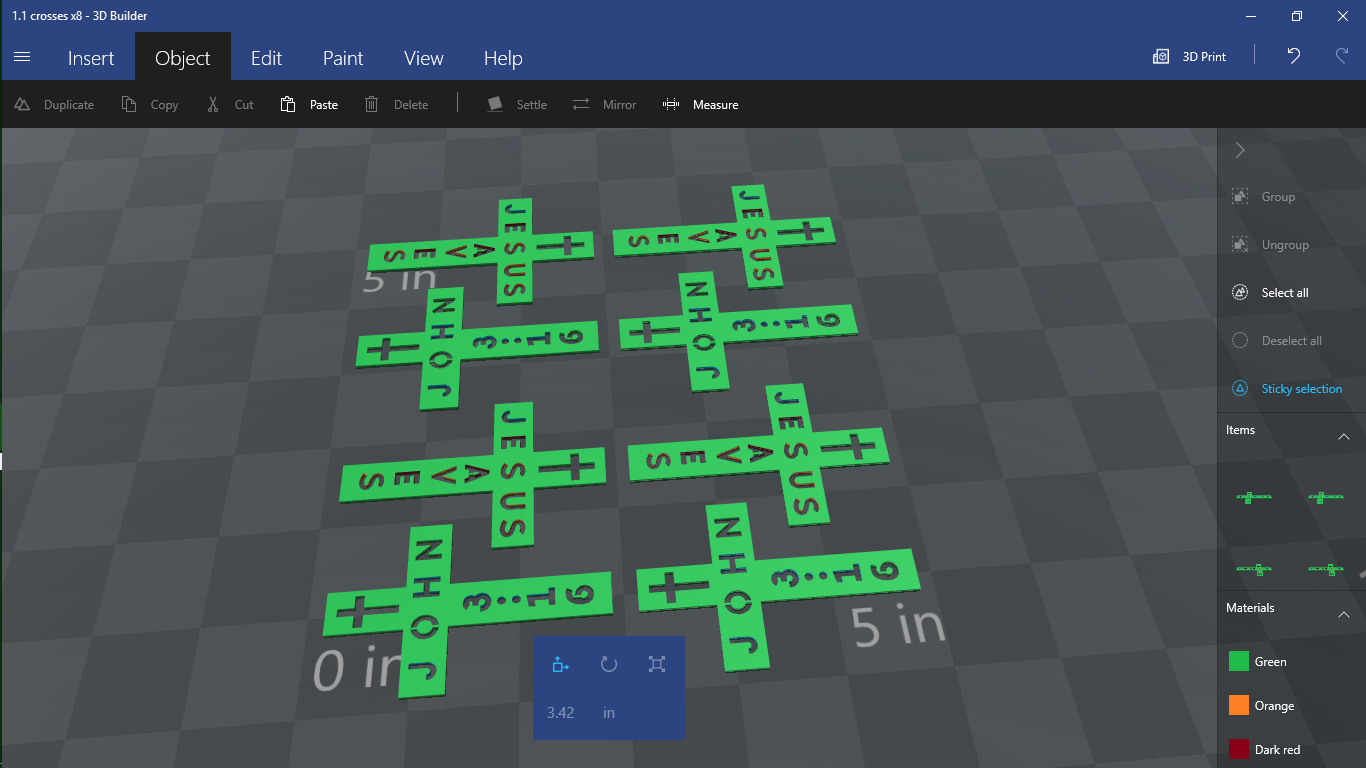Image resolution: width=1366 pixels, height=768 pixels.
Task: Redo the last action
Action: [1342, 57]
